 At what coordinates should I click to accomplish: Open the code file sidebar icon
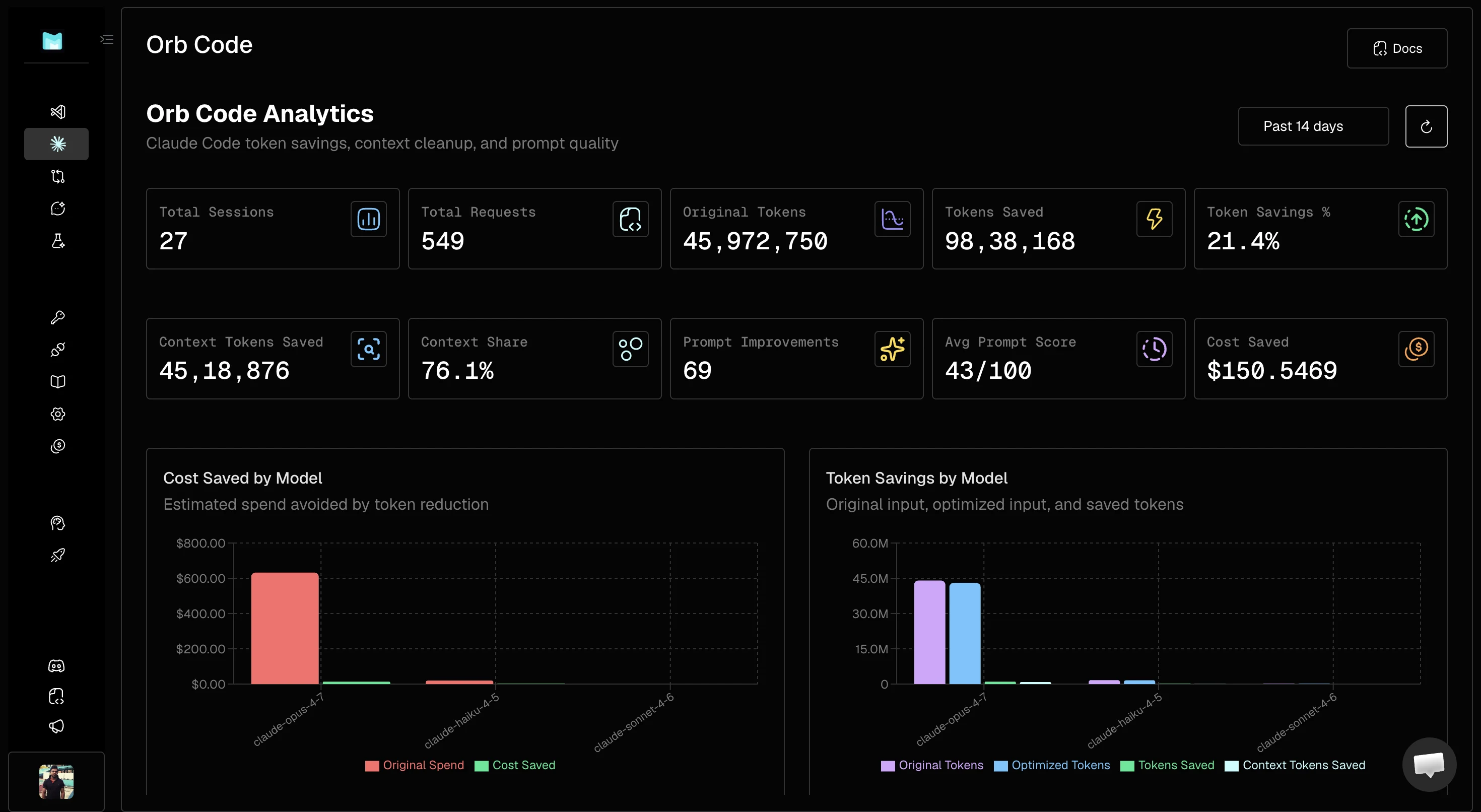pyautogui.click(x=56, y=697)
